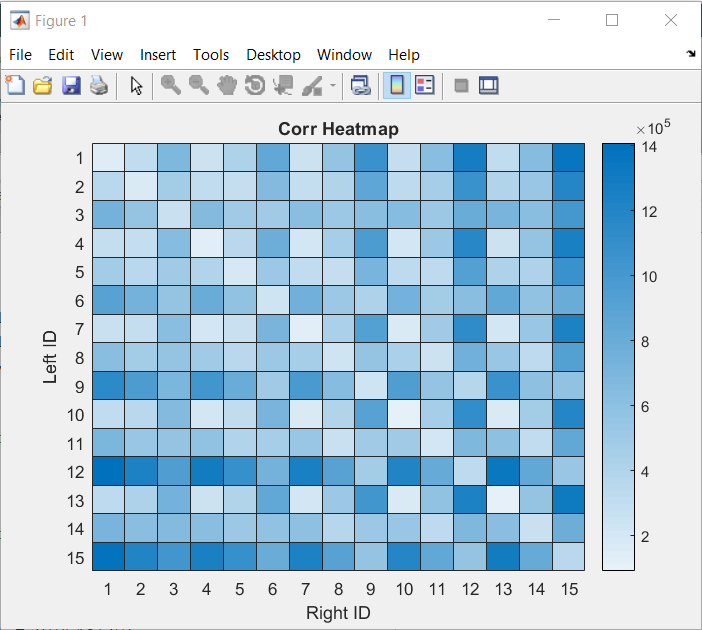Open the Tools menu
Screen dimensions: 702x630
(x=211, y=55)
